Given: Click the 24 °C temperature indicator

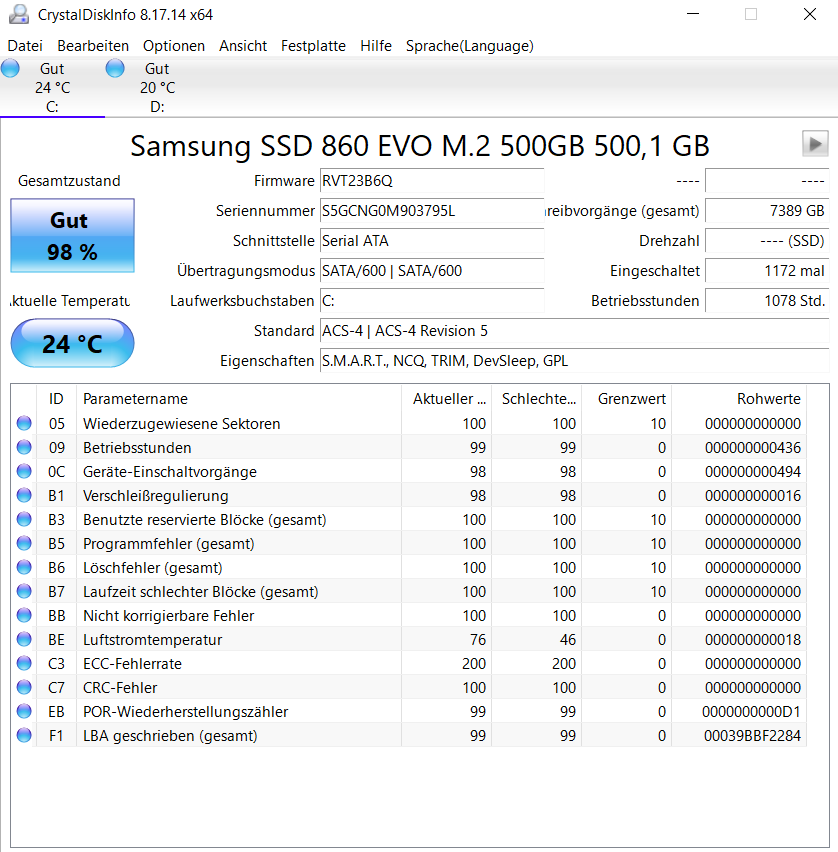Looking at the screenshot, I should coord(71,343).
